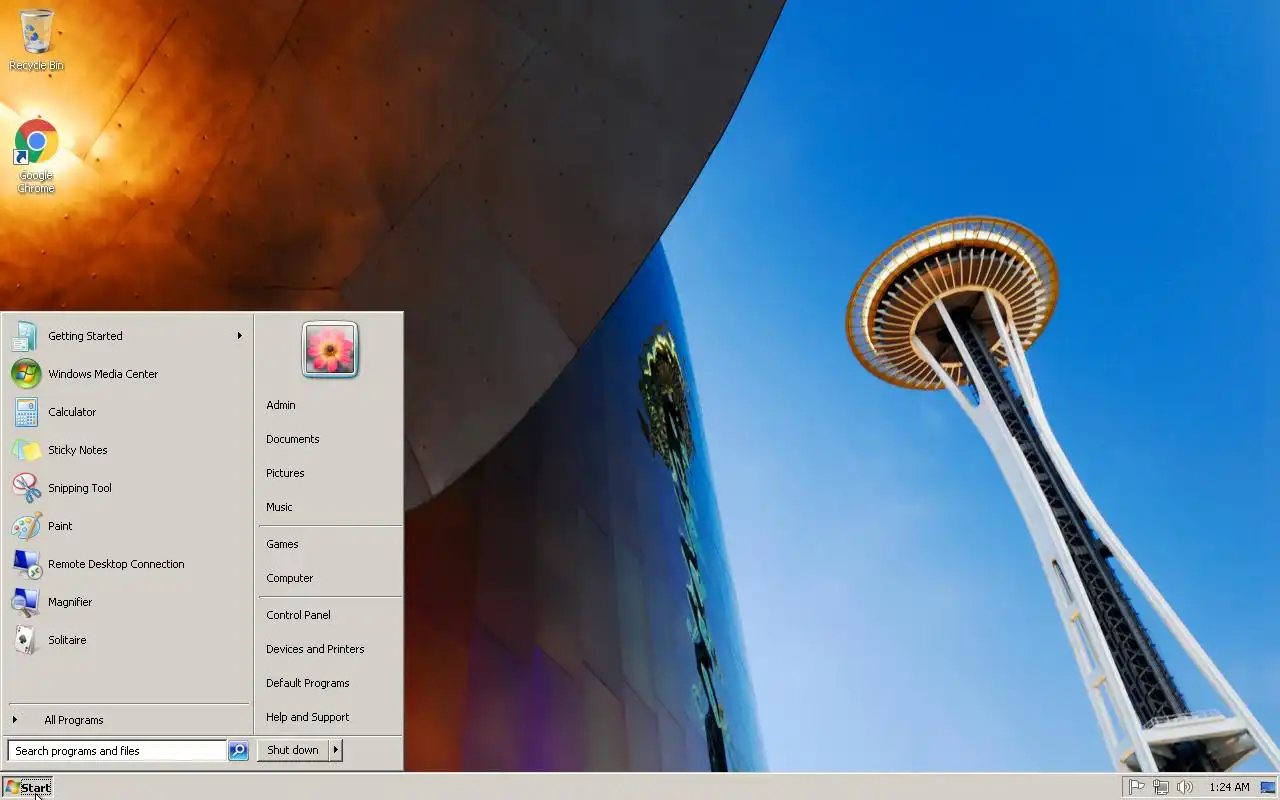This screenshot has width=1280, height=800.
Task: Open Snipping Tool scissors icon
Action: point(26,488)
